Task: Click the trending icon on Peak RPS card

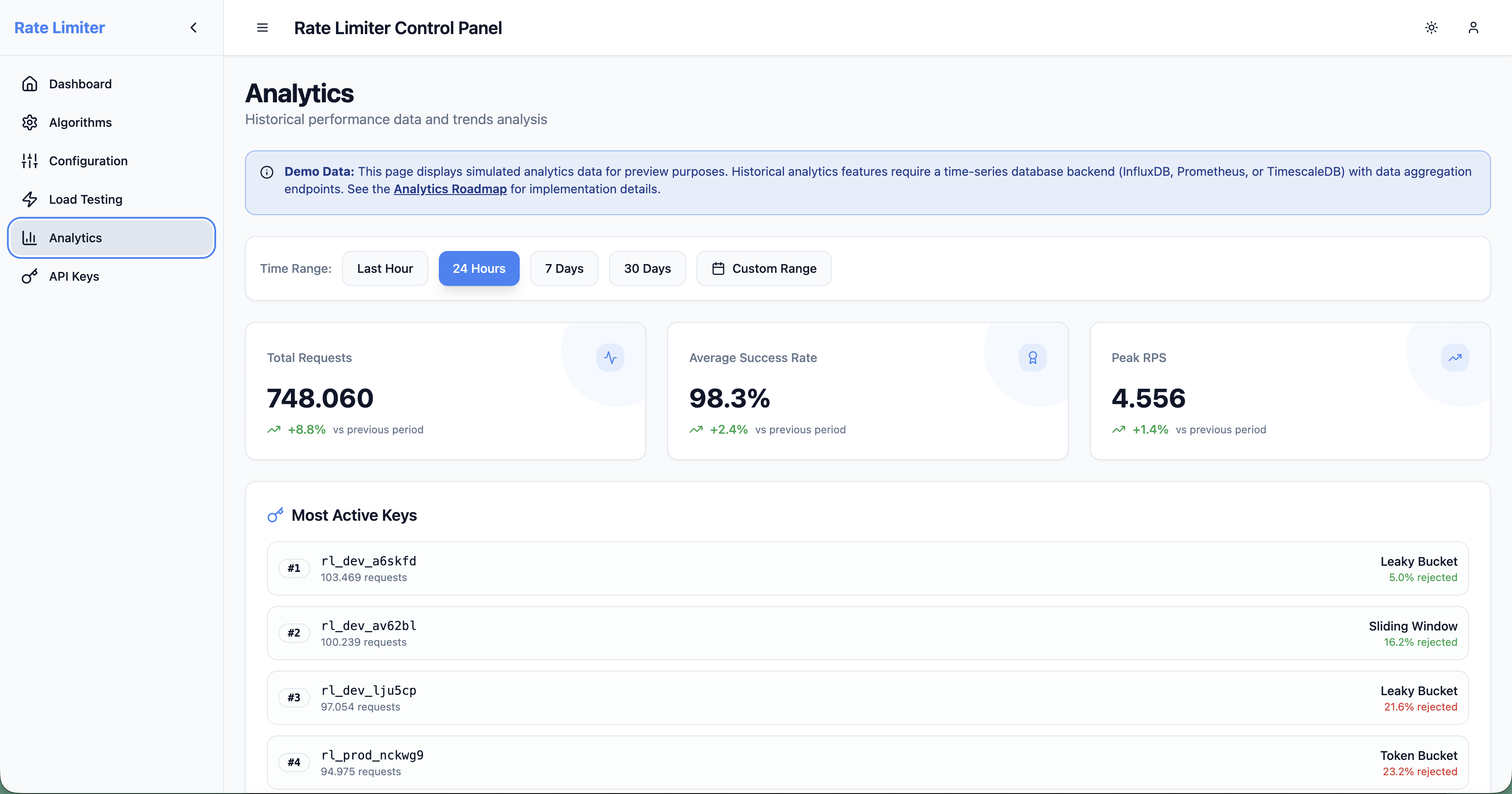Action: [1455, 358]
